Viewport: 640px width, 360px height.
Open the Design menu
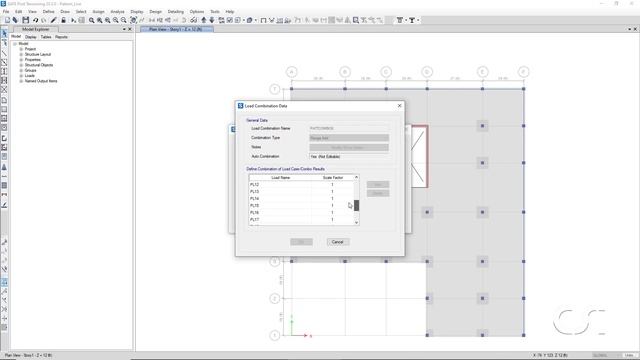[156, 11]
